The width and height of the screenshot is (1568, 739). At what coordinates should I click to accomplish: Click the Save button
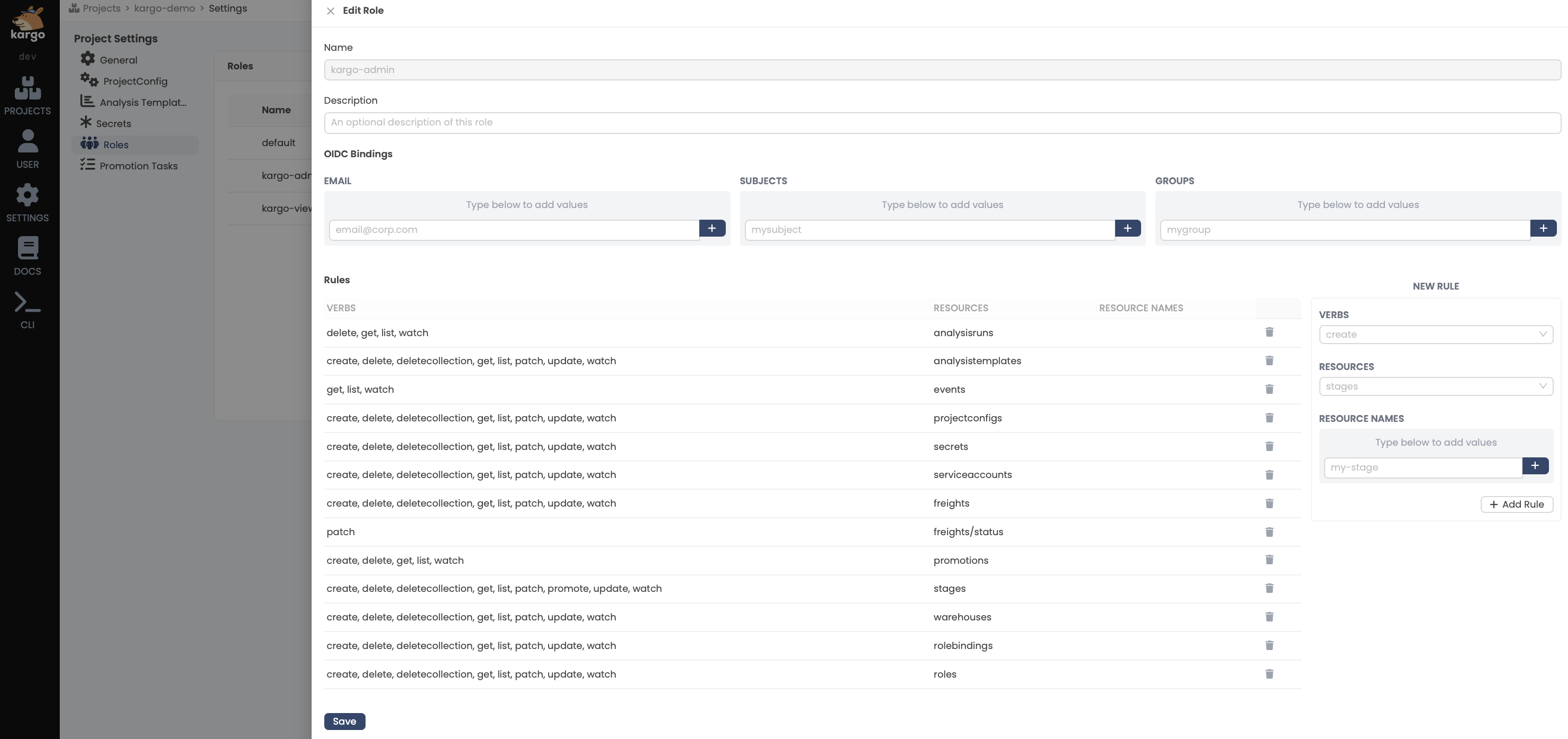tap(344, 722)
